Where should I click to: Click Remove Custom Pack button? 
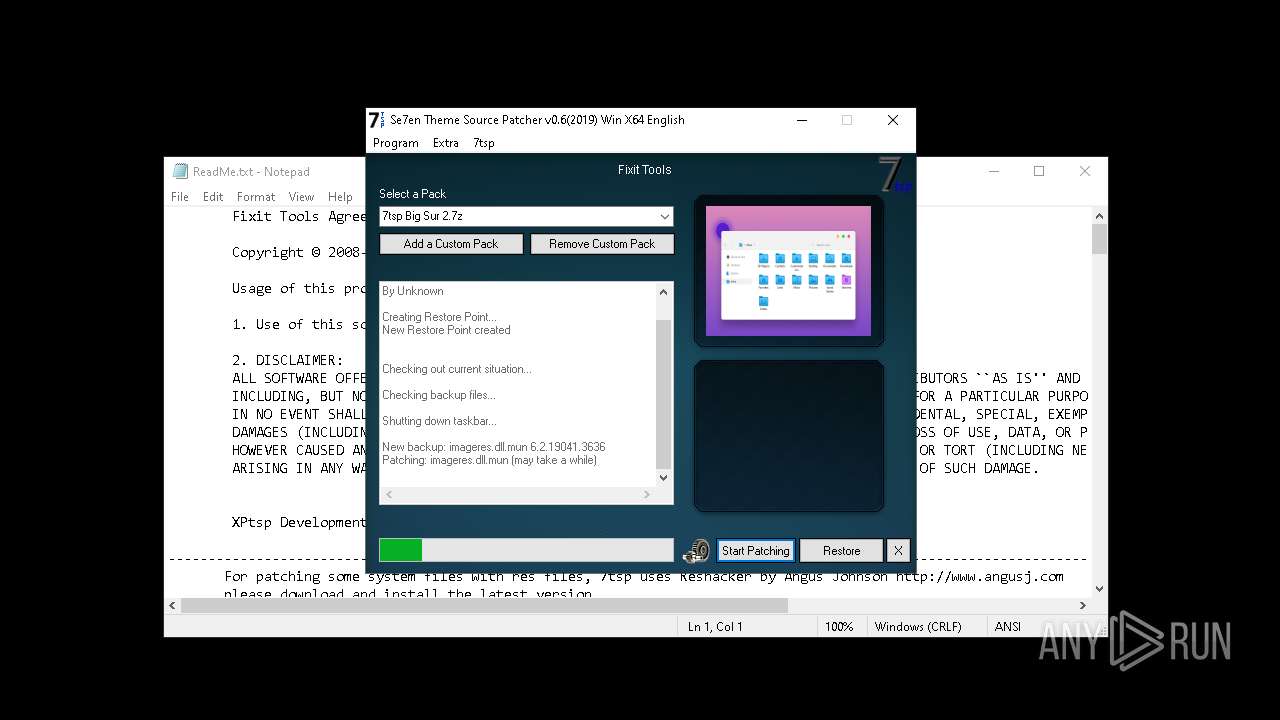pyautogui.click(x=602, y=244)
